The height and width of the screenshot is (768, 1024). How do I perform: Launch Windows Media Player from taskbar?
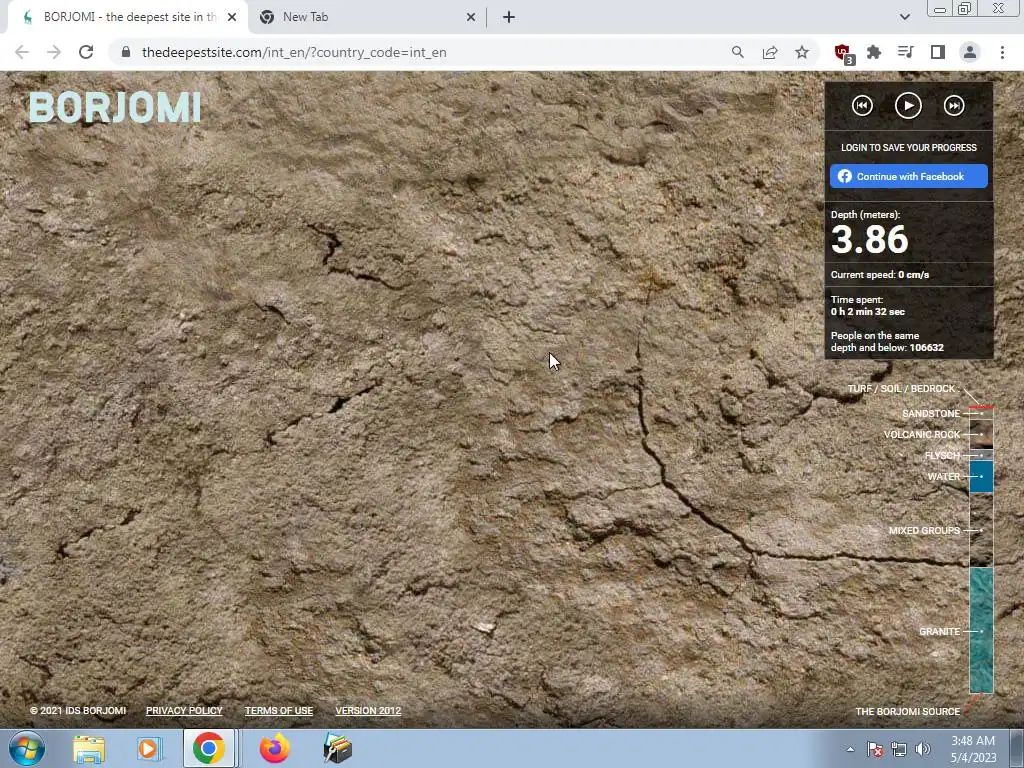click(x=149, y=749)
